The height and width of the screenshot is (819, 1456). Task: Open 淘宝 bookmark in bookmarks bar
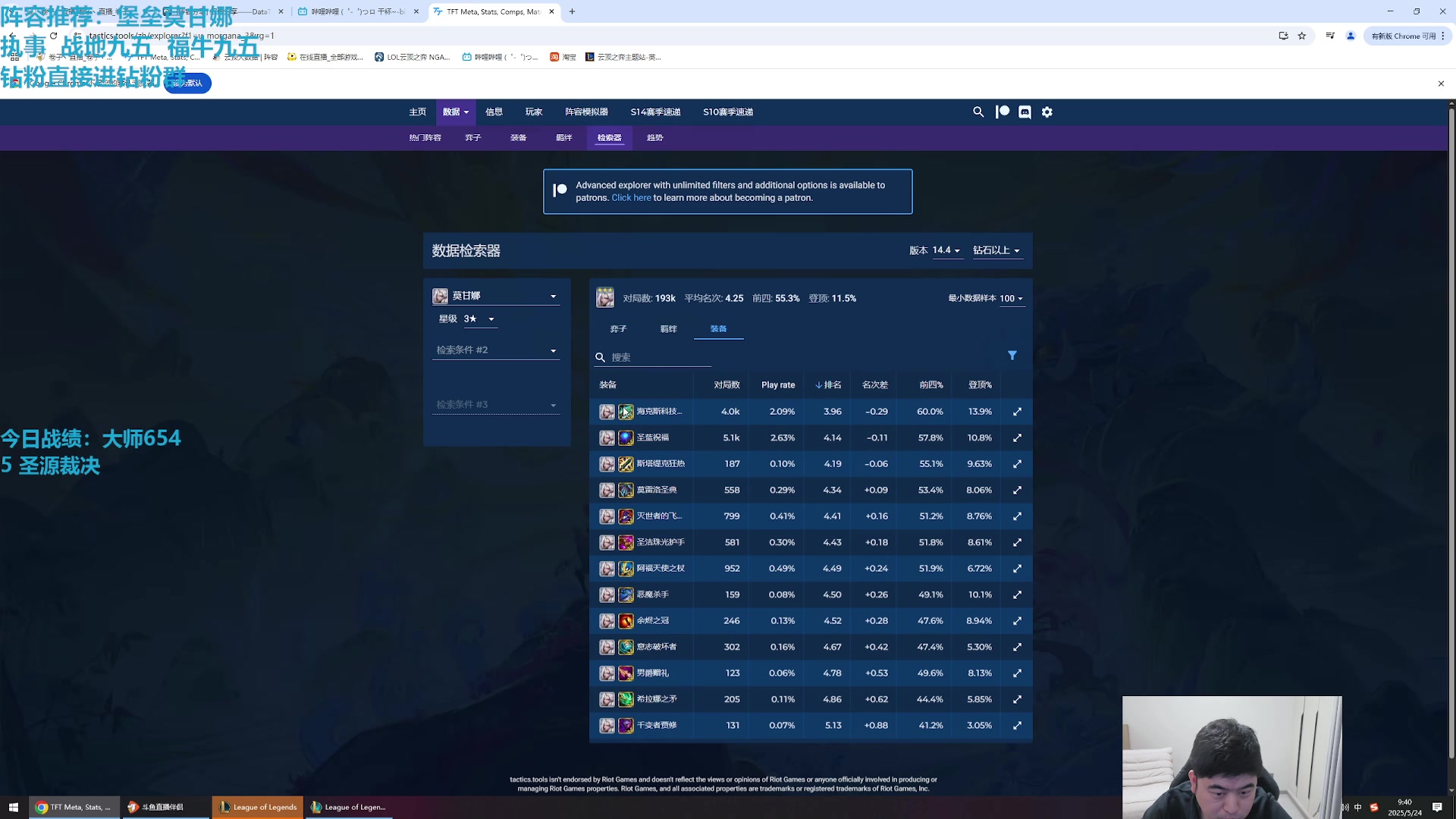coord(563,57)
